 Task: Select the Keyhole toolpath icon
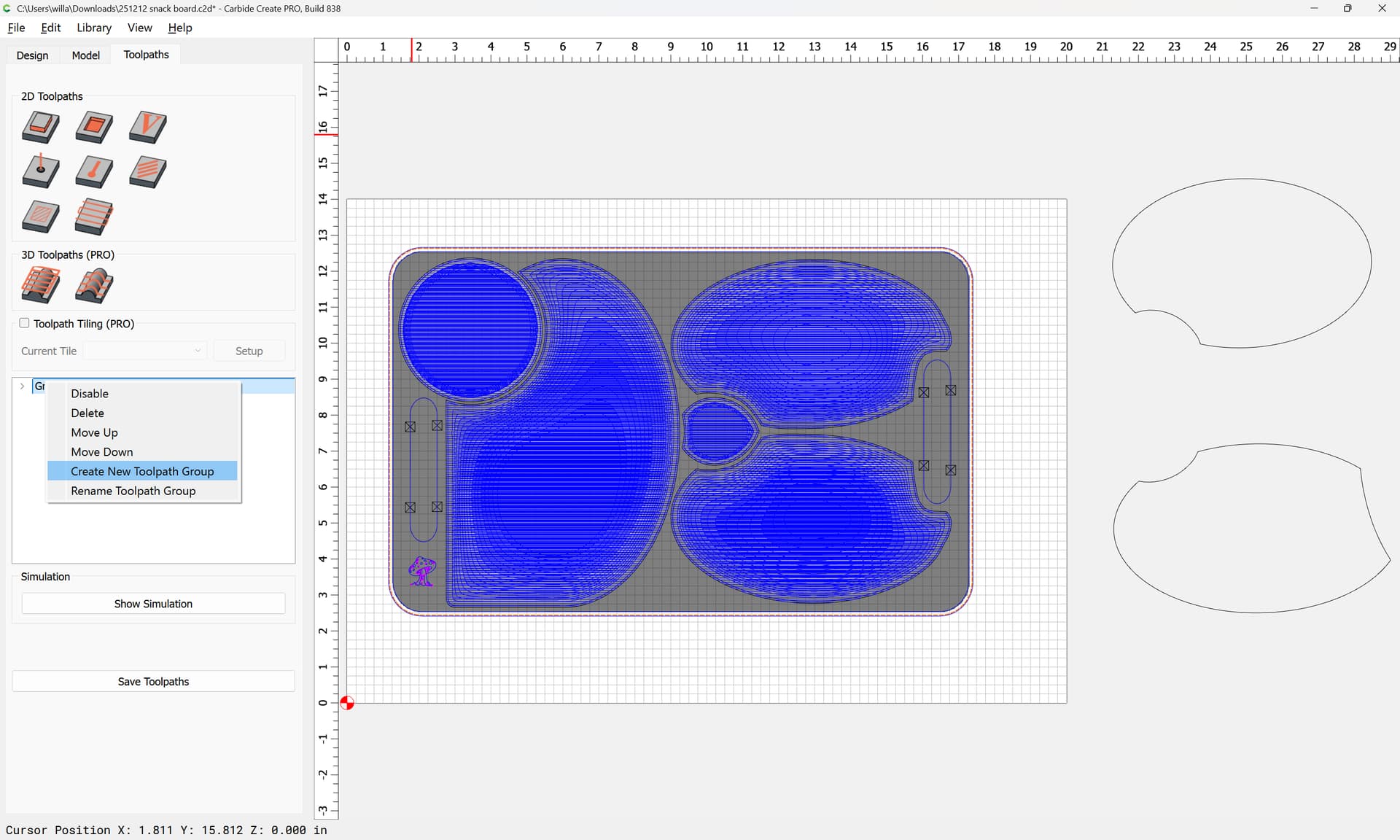coord(94,172)
